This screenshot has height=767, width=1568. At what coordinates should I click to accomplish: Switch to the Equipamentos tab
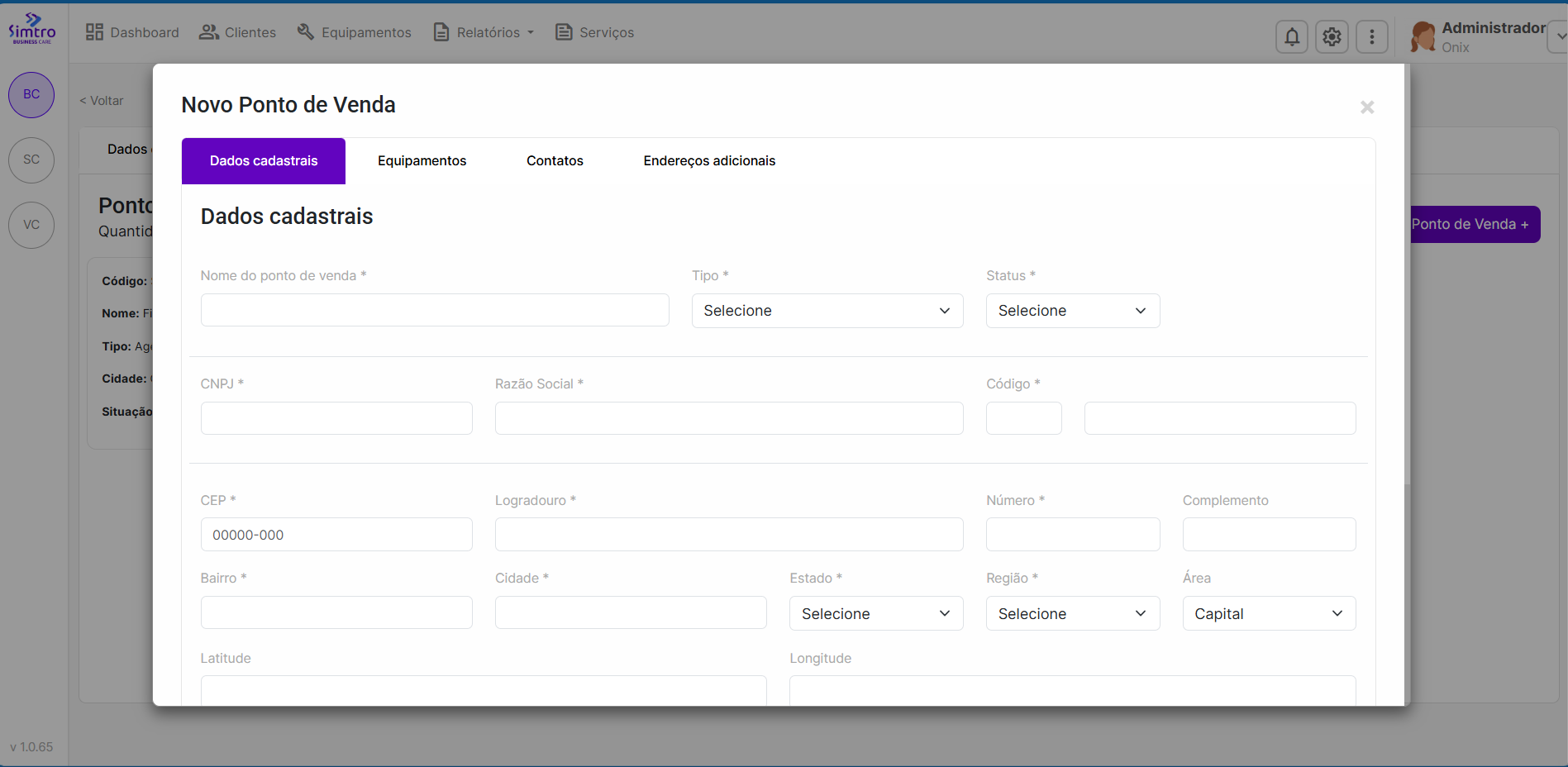pos(422,161)
